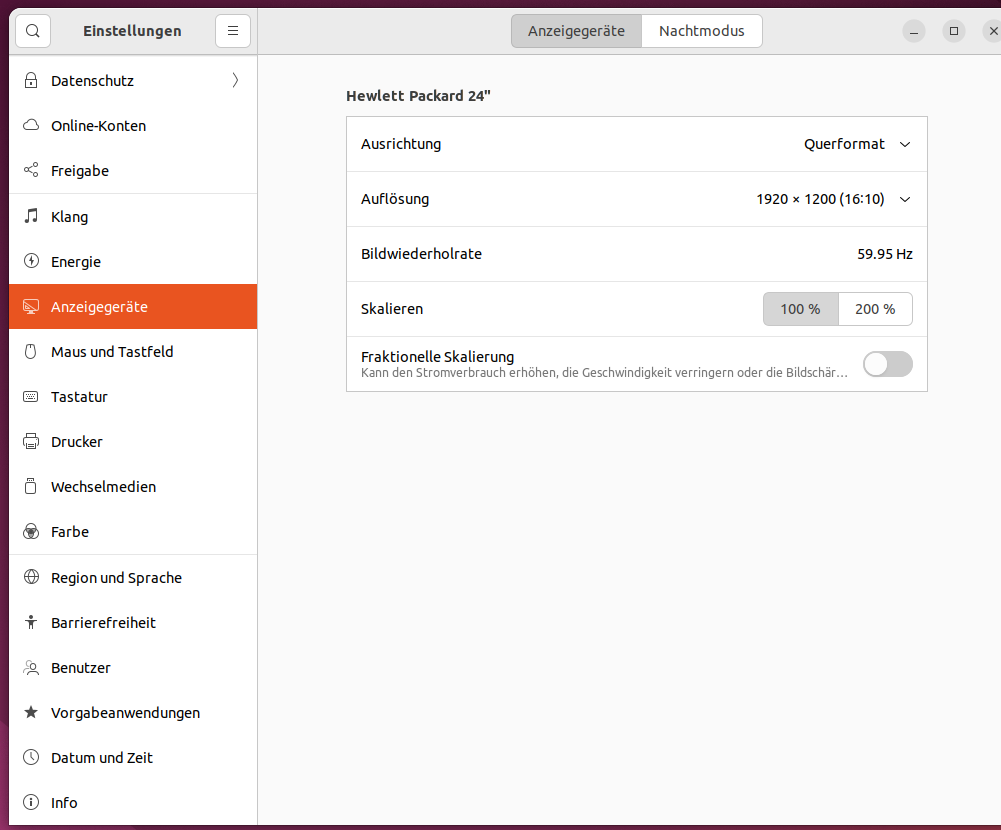Open Klang settings
Viewport: 1001px width, 830px height.
[x=133, y=216]
